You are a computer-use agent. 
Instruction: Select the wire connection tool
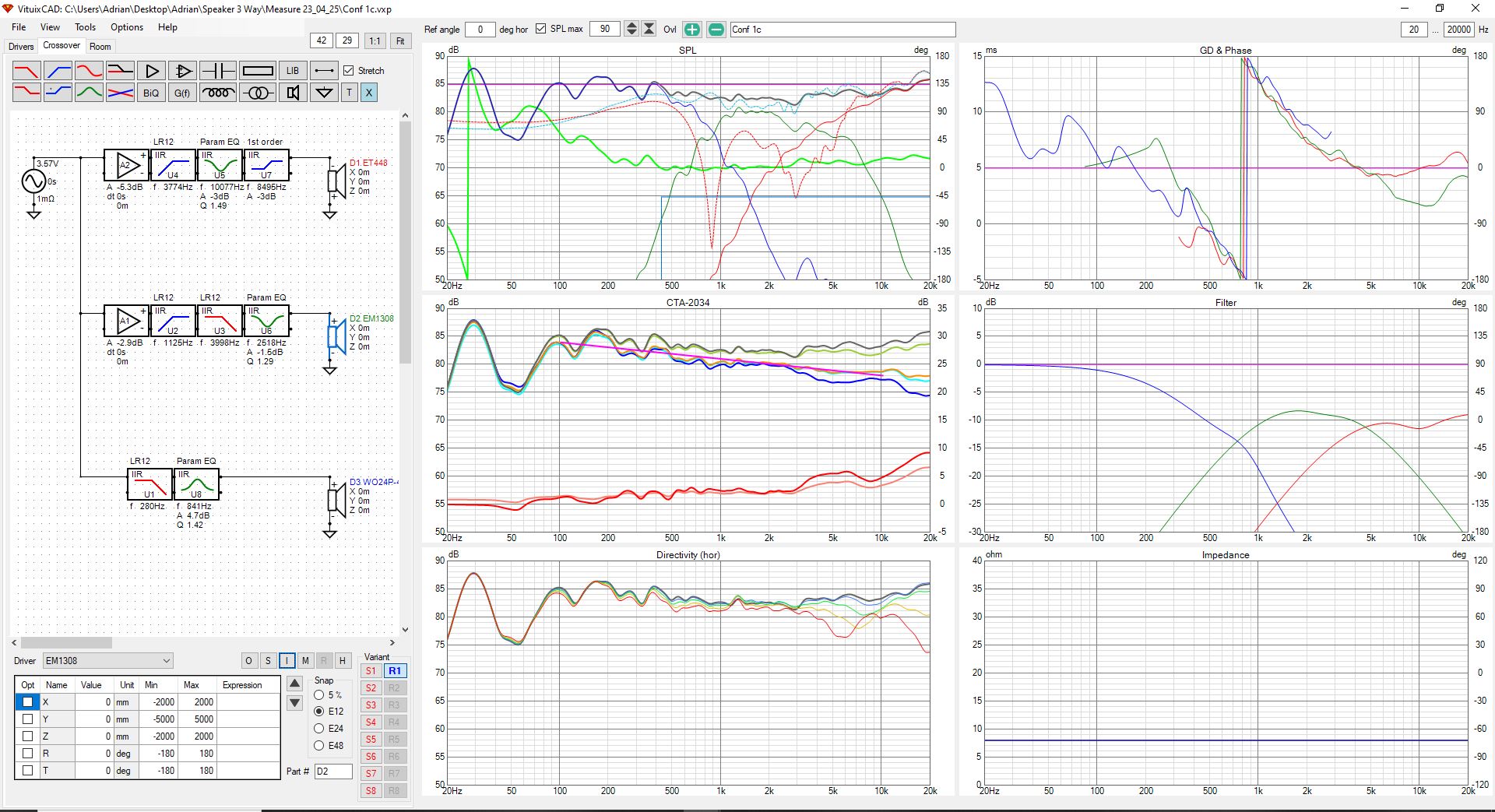pos(324,71)
